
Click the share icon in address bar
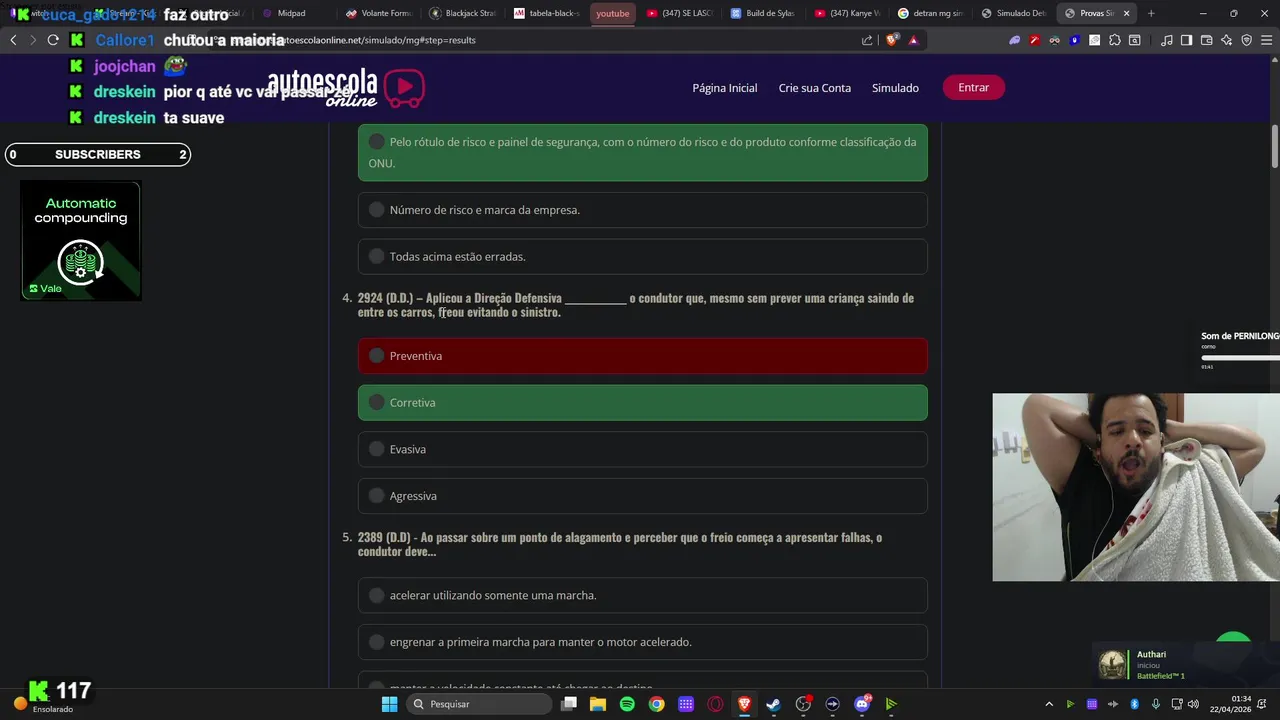pyautogui.click(x=867, y=40)
